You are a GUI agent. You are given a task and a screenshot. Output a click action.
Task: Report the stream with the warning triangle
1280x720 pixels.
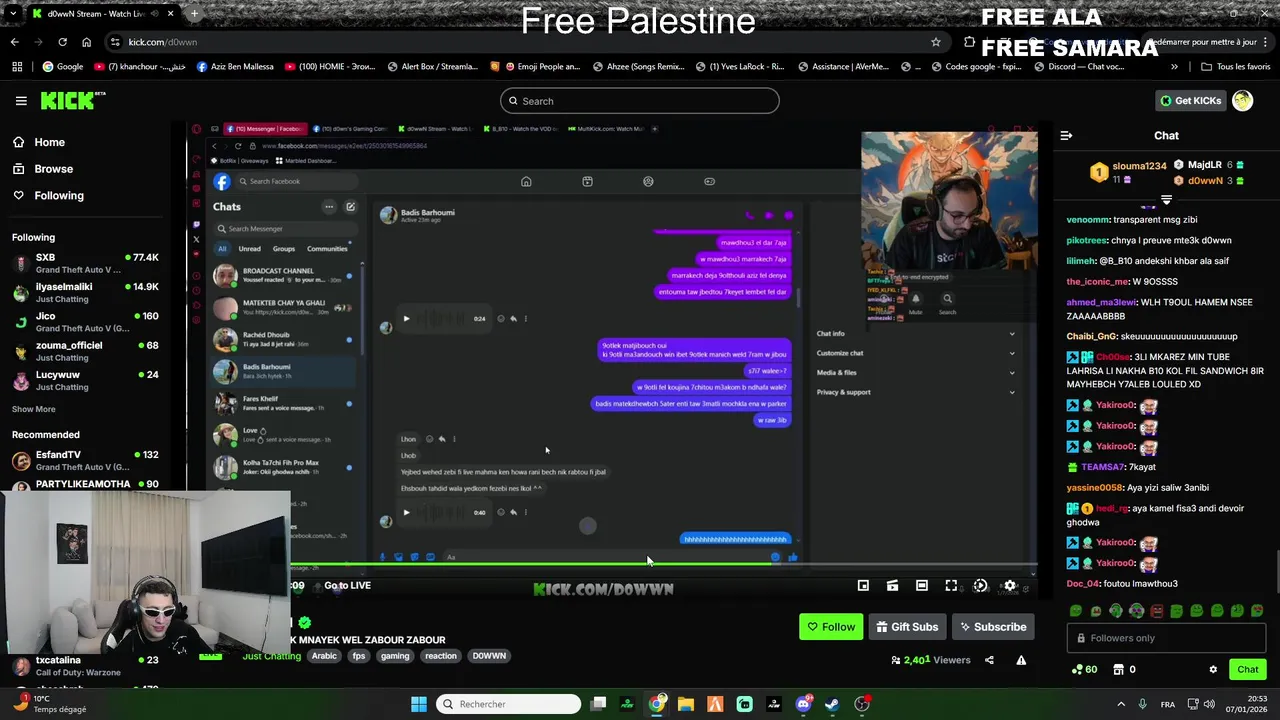(x=1021, y=660)
